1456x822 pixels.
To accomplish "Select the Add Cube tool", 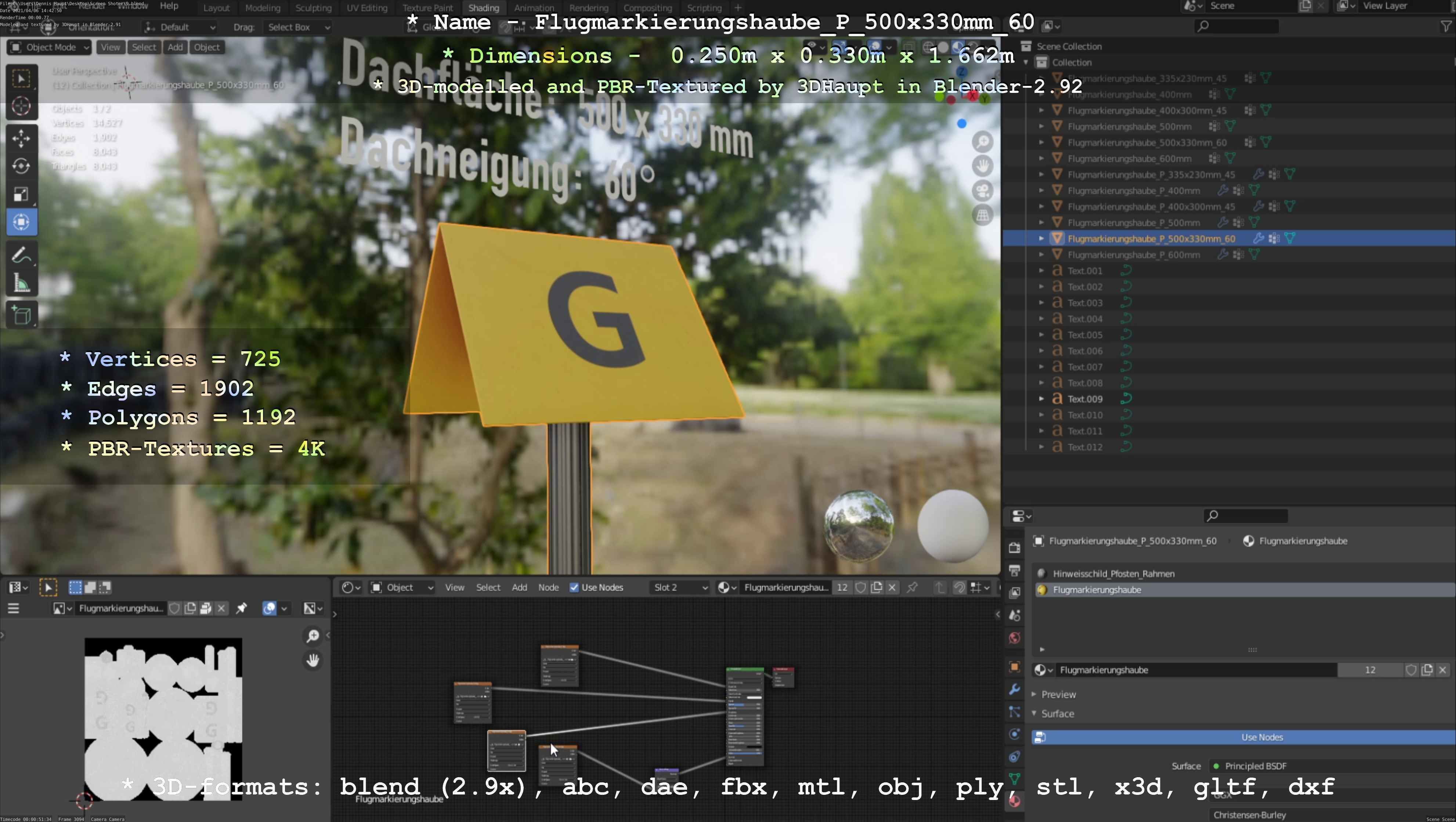I will [21, 315].
